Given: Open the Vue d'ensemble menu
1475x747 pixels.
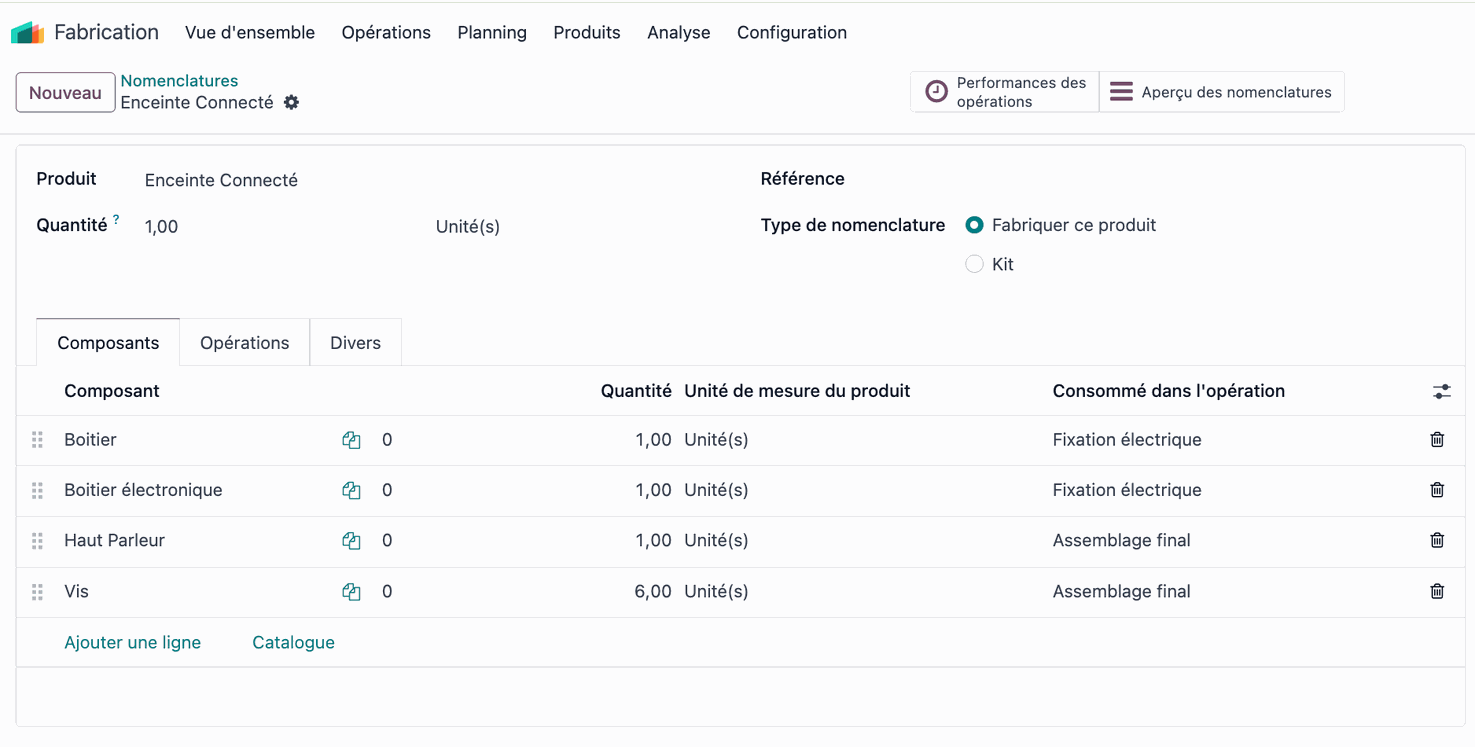Looking at the screenshot, I should point(250,32).
